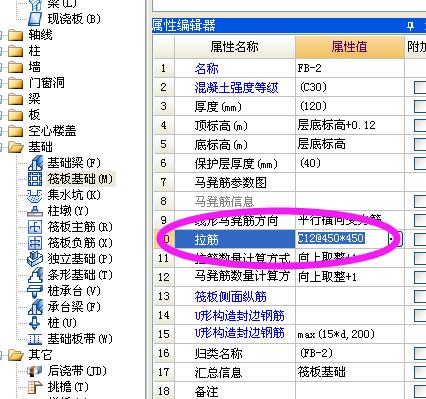Select the 集水坑(K) icon
This screenshot has width=426, height=399.
pyautogui.click(x=34, y=195)
